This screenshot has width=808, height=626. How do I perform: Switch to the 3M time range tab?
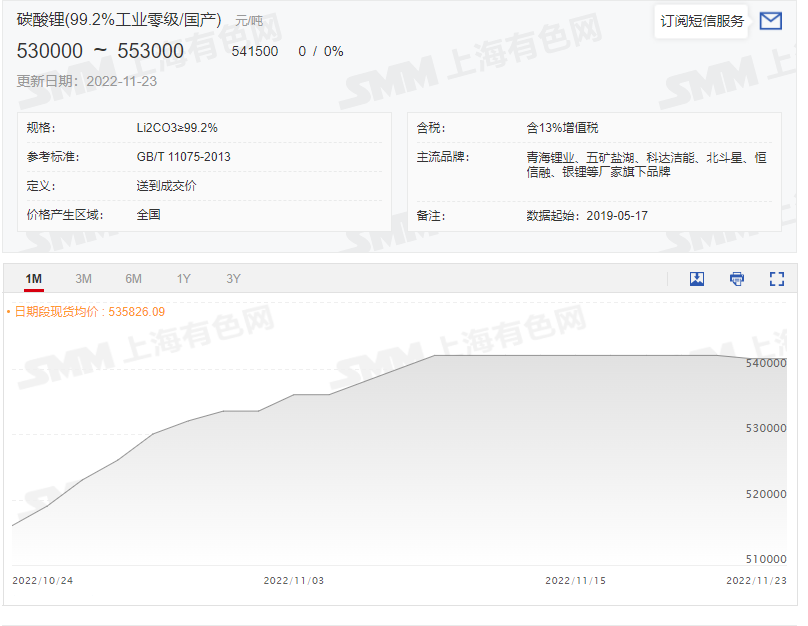84,279
